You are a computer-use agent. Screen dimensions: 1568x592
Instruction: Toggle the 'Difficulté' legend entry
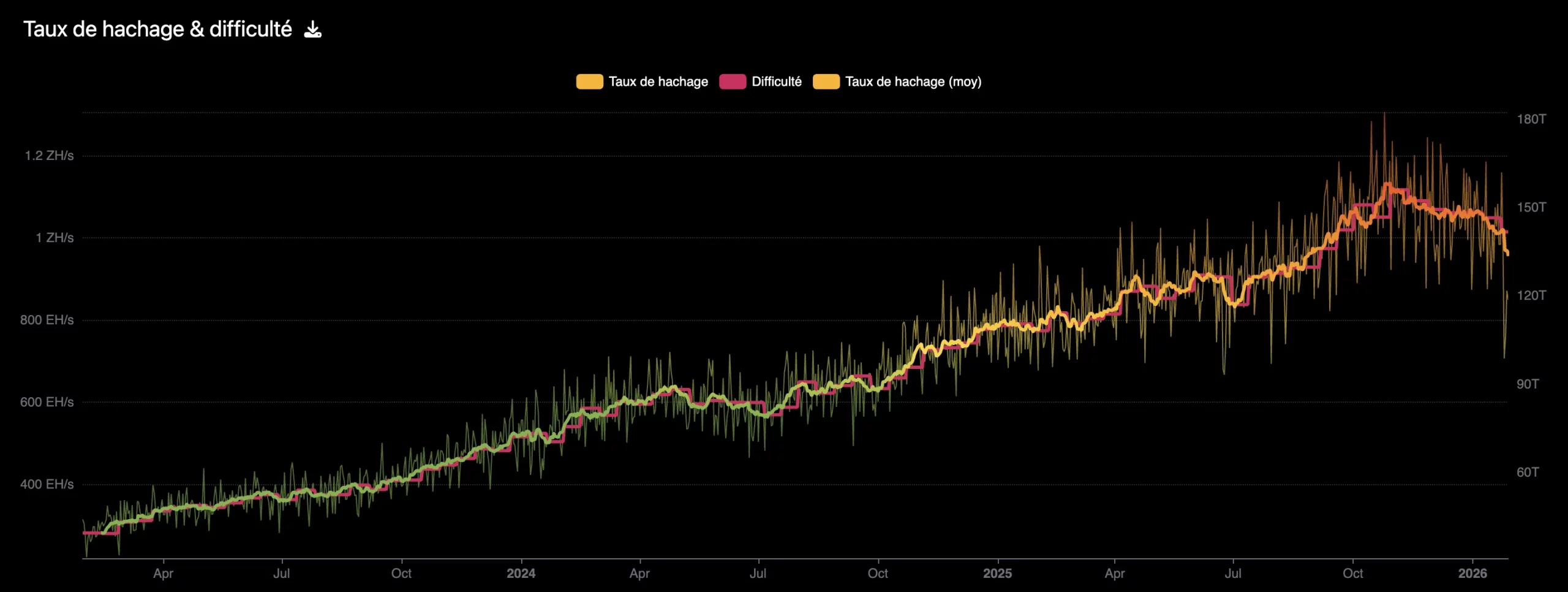[777, 81]
